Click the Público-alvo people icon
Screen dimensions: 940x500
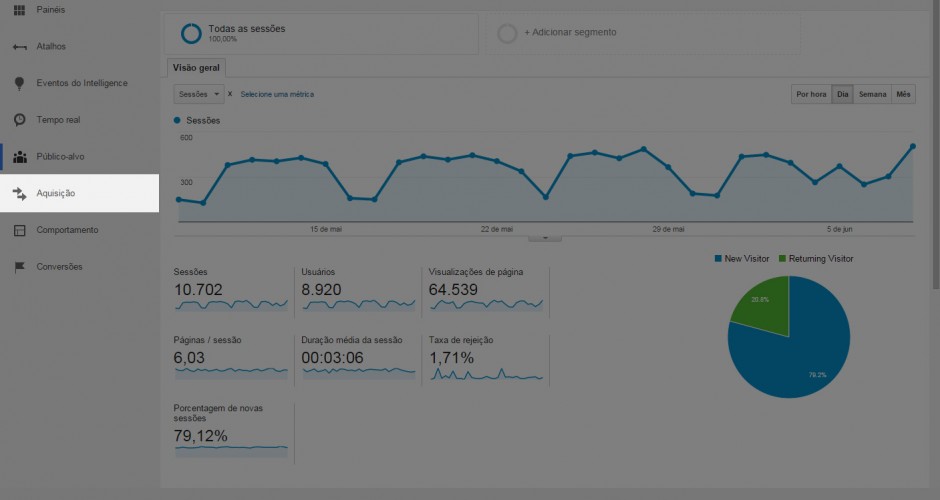[20, 157]
